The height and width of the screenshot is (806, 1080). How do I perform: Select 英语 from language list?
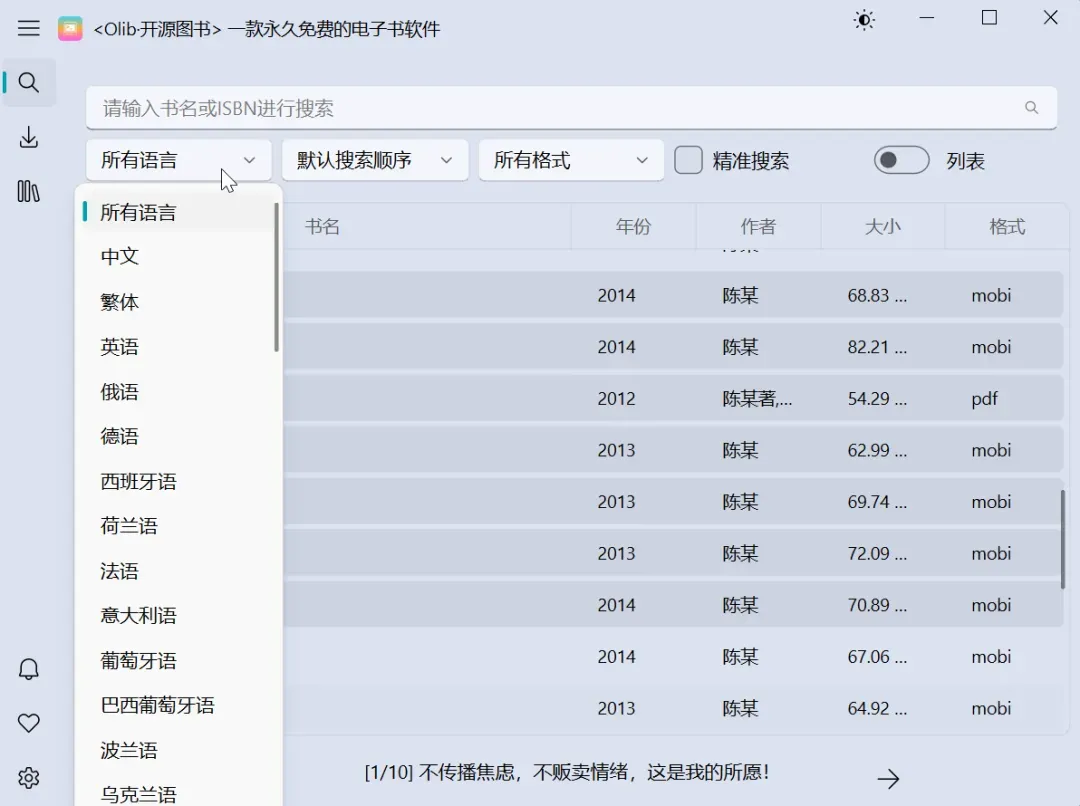(x=120, y=347)
